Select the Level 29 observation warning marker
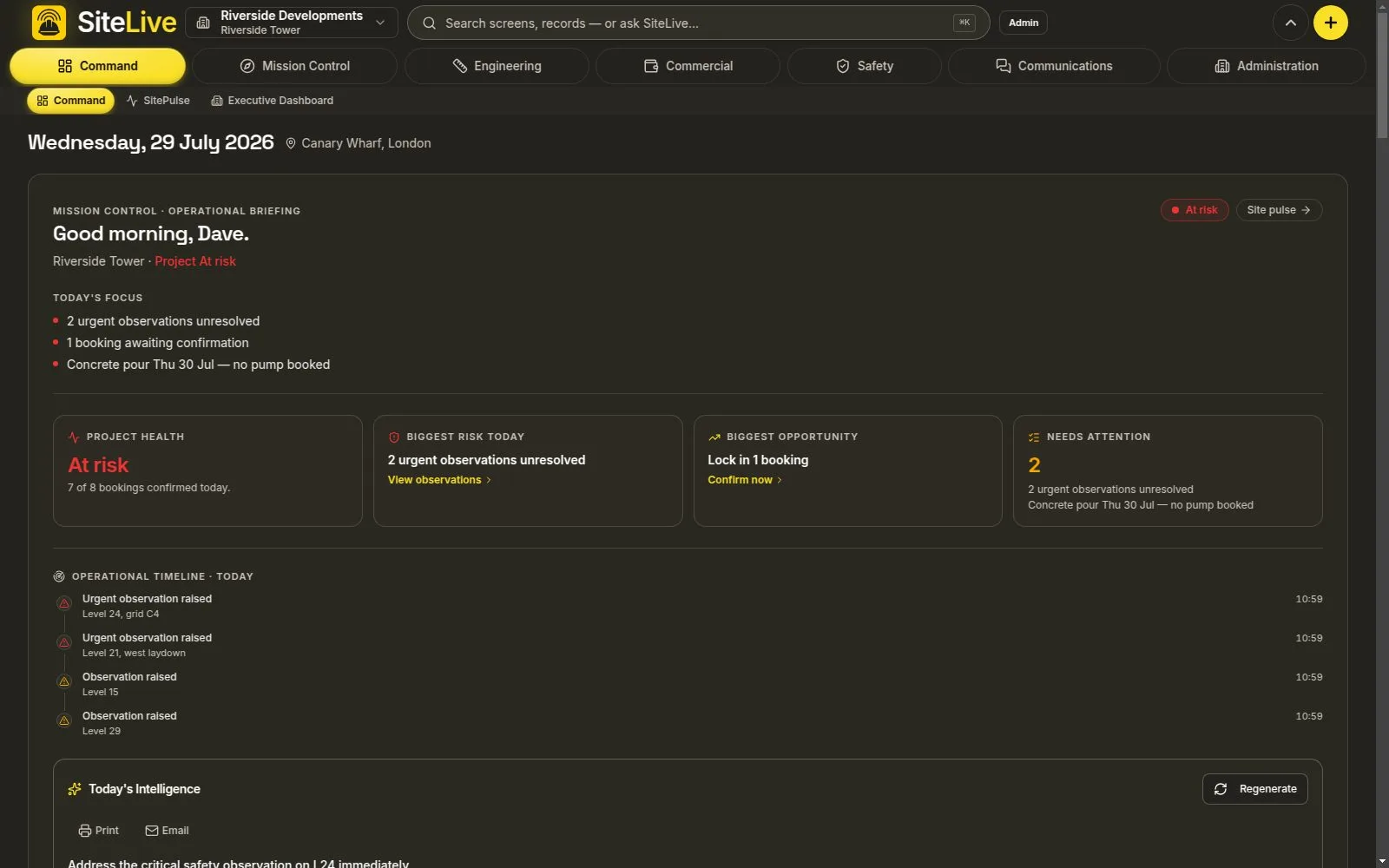This screenshot has width=1389, height=868. [x=64, y=720]
